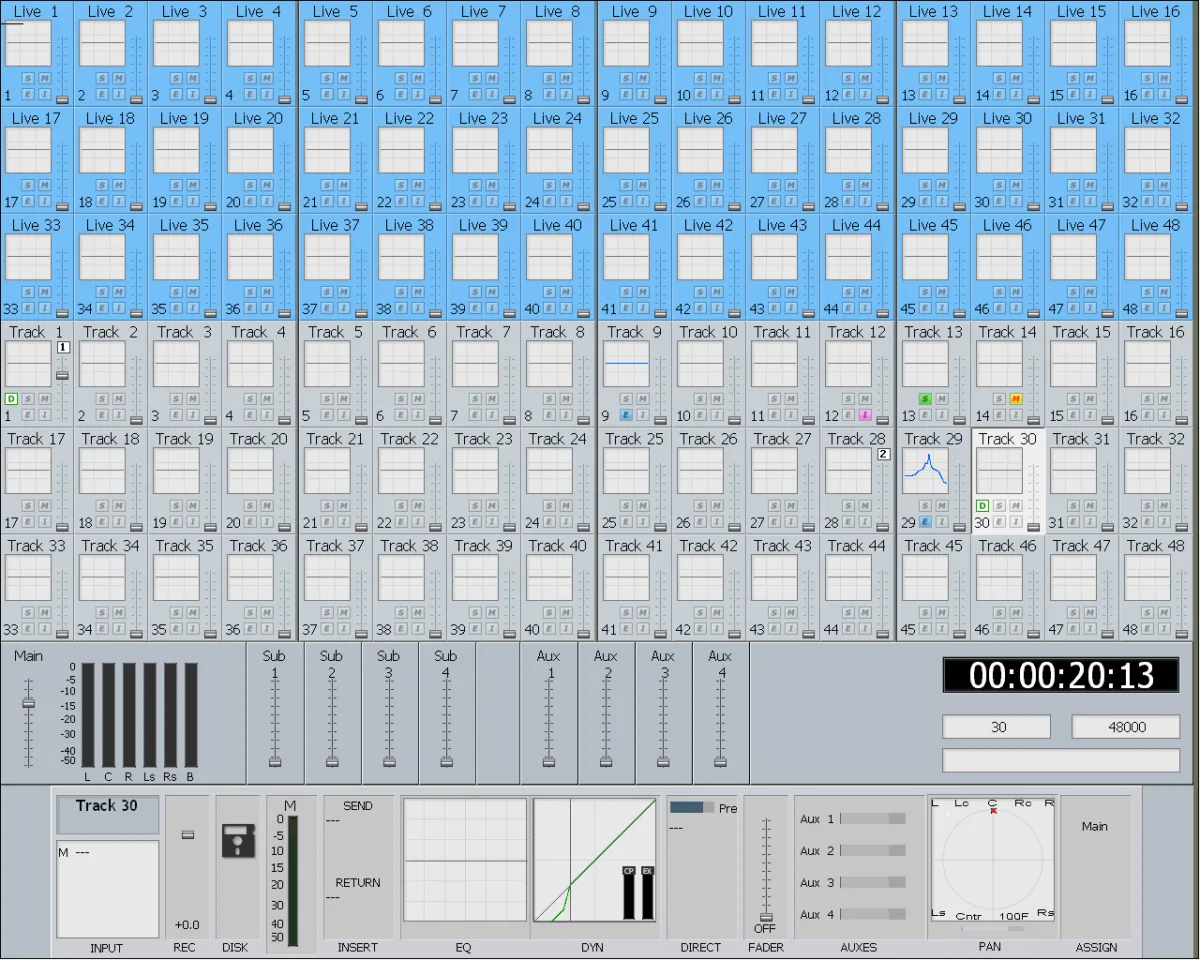Click the Aux 4 master fader handle
Image resolution: width=1200 pixels, height=960 pixels.
click(x=719, y=761)
